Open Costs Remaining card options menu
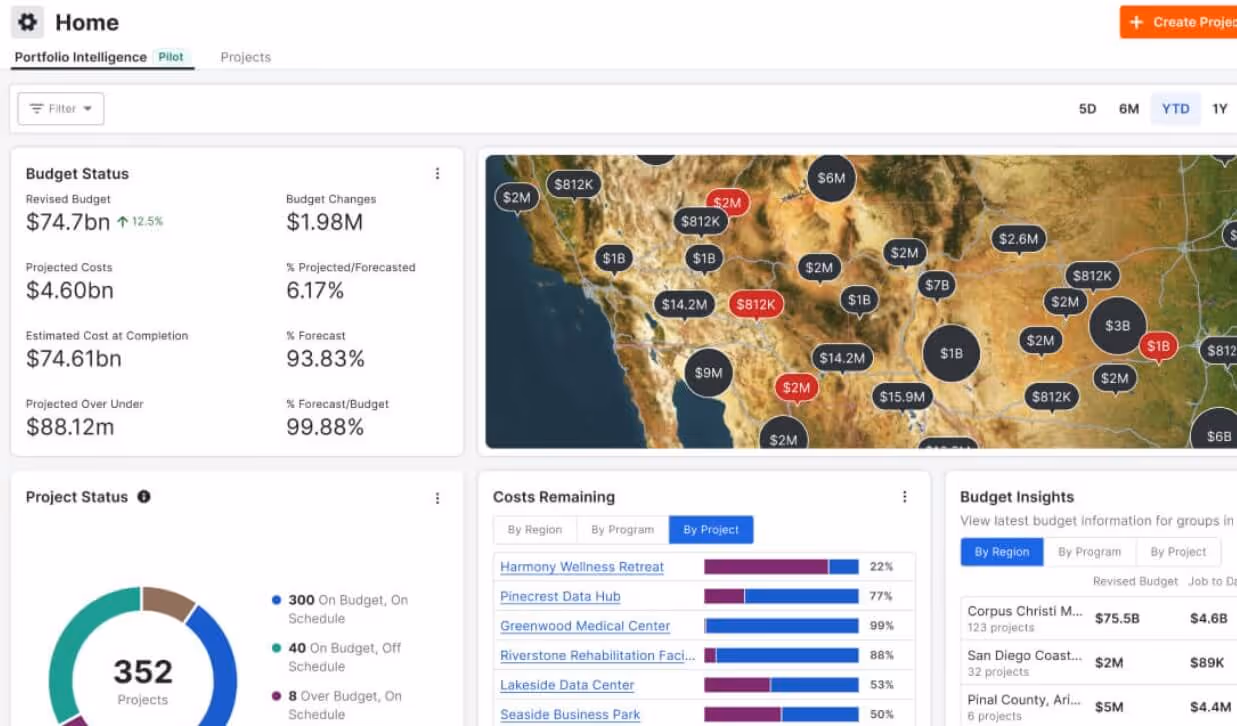 [x=904, y=497]
